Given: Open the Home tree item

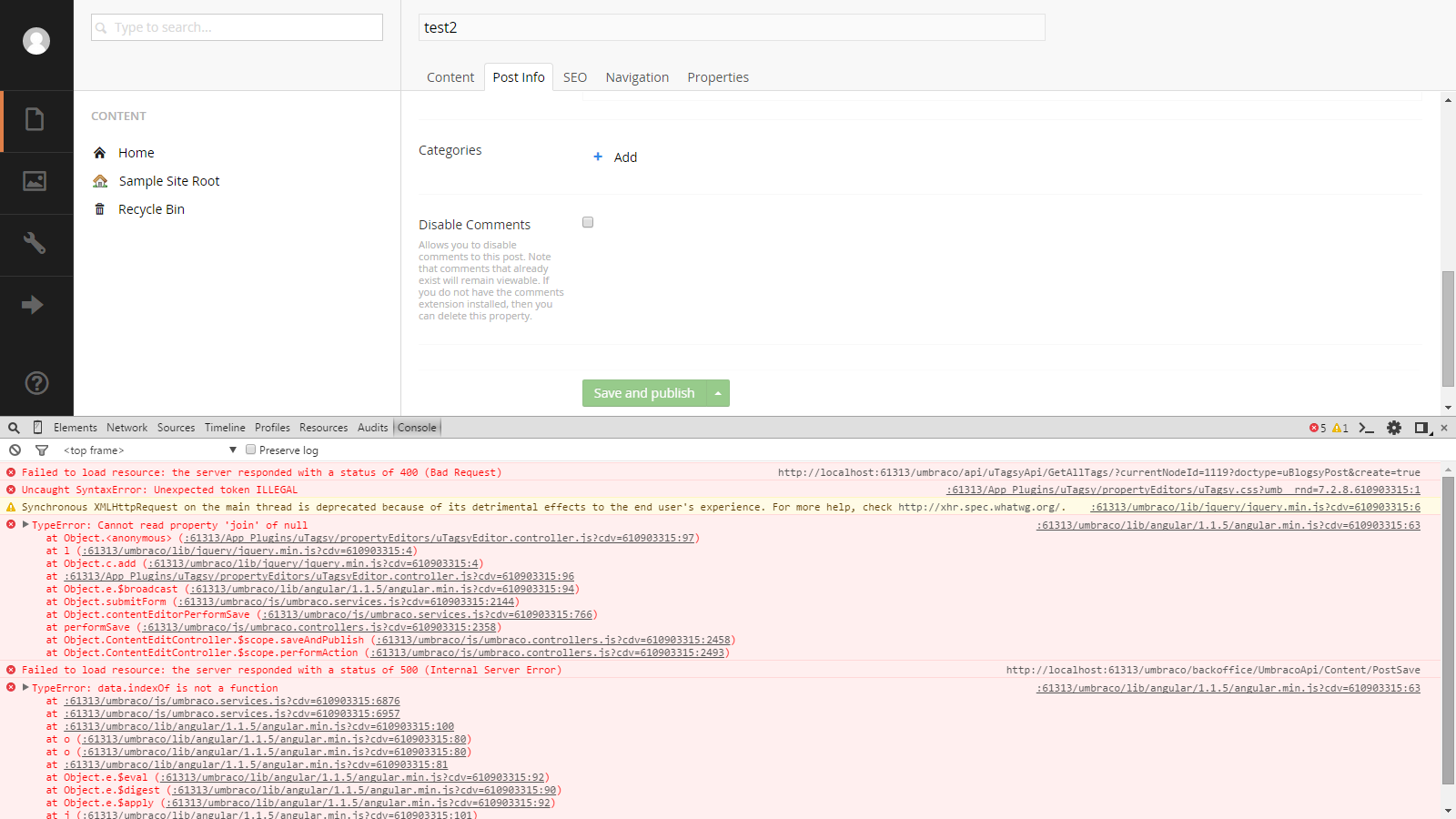Looking at the screenshot, I should 136,153.
